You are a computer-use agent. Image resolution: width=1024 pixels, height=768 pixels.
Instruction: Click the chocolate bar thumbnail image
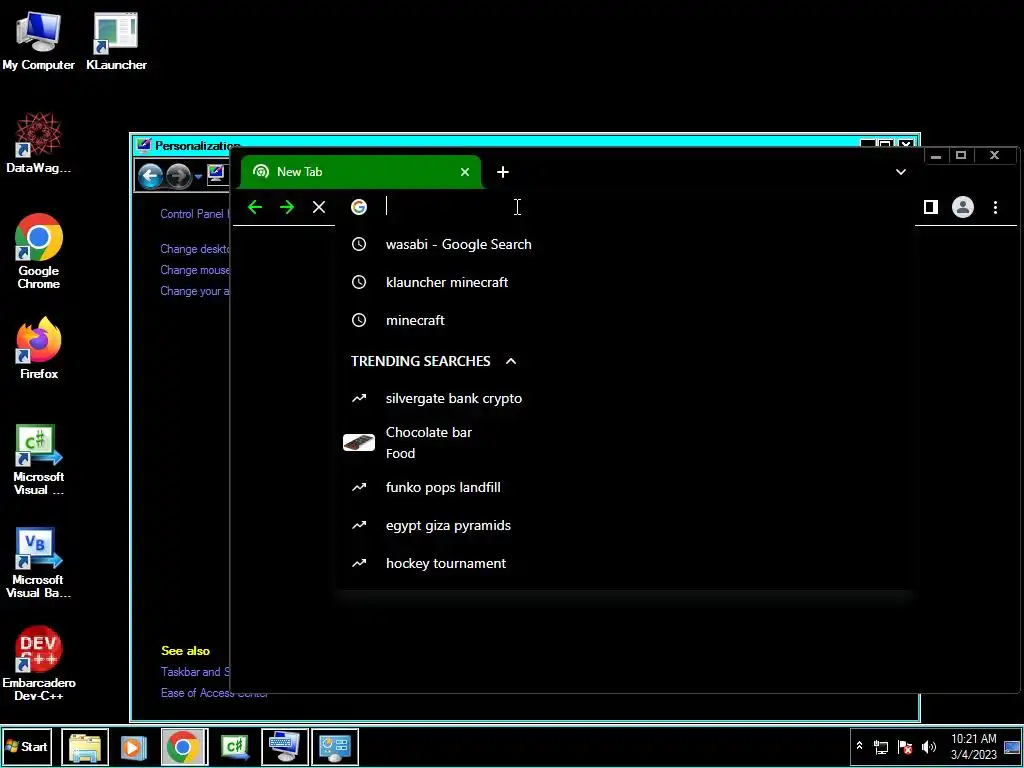click(359, 443)
